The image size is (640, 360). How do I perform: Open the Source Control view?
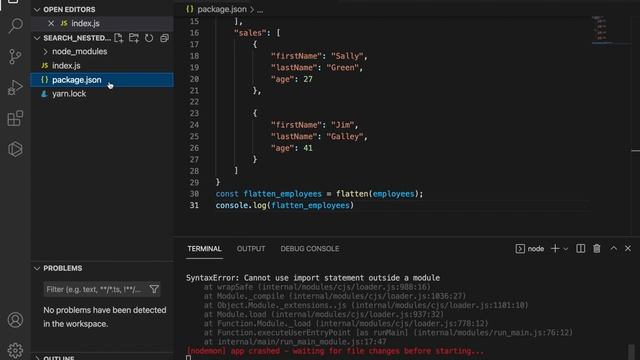(15, 56)
